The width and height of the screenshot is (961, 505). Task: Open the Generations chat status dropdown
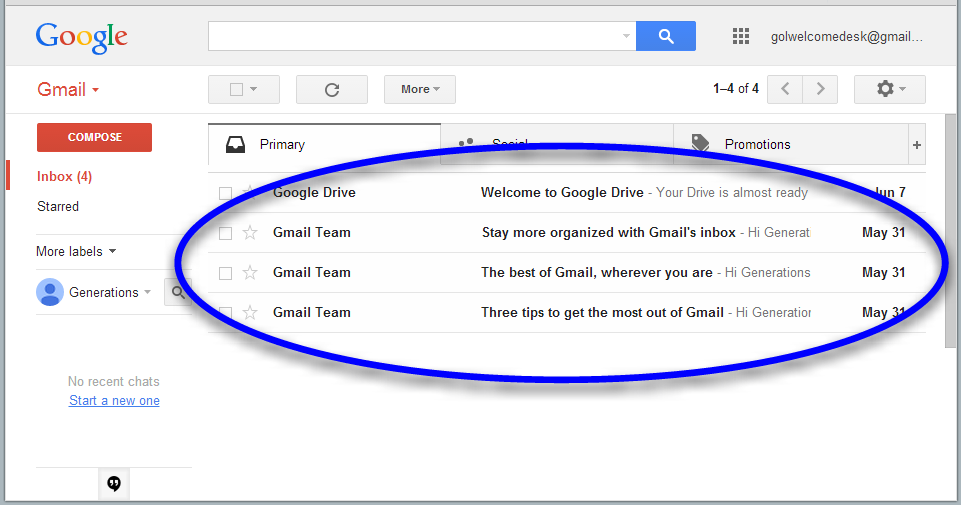[x=148, y=292]
